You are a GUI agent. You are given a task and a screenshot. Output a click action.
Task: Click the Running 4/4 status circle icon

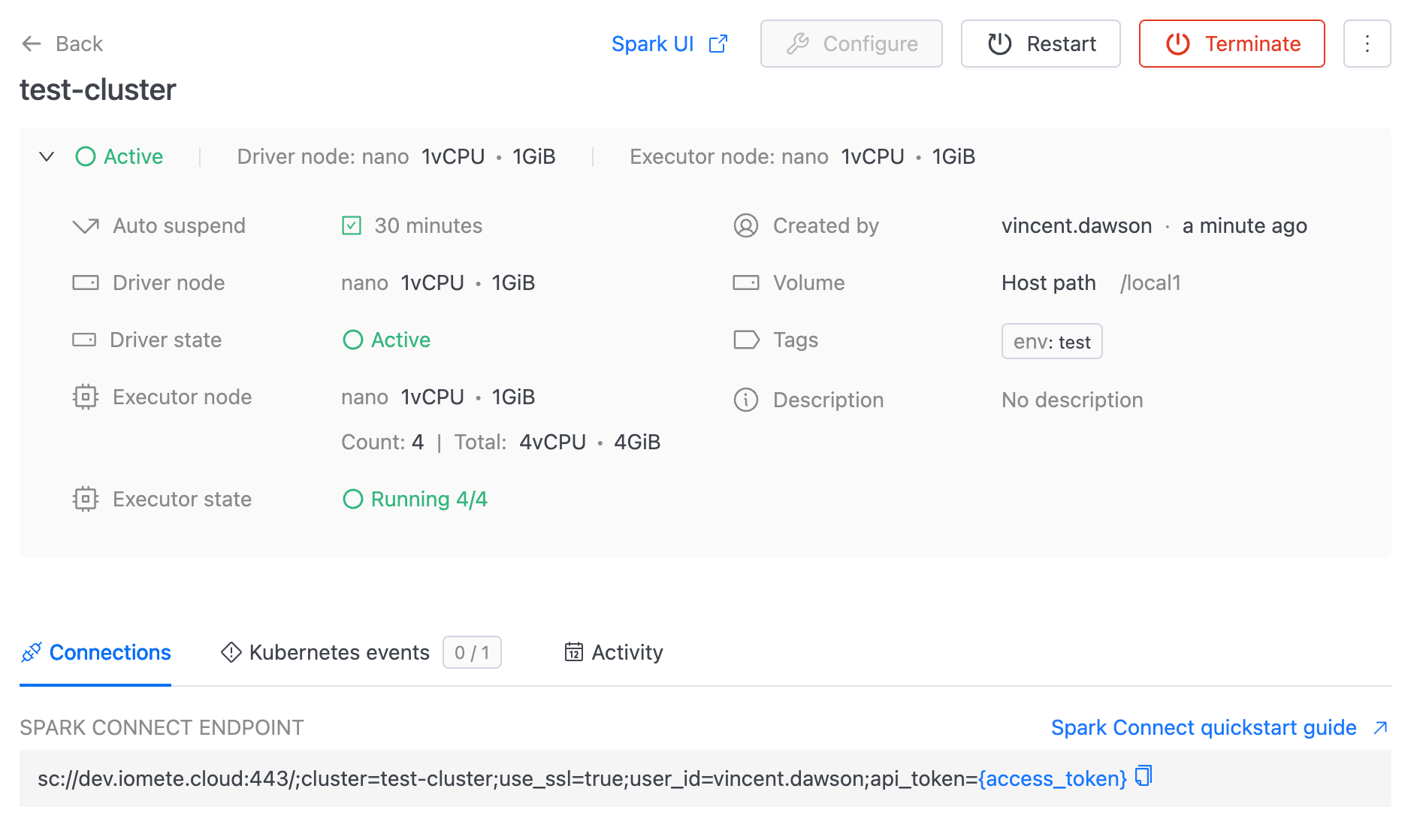(353, 499)
